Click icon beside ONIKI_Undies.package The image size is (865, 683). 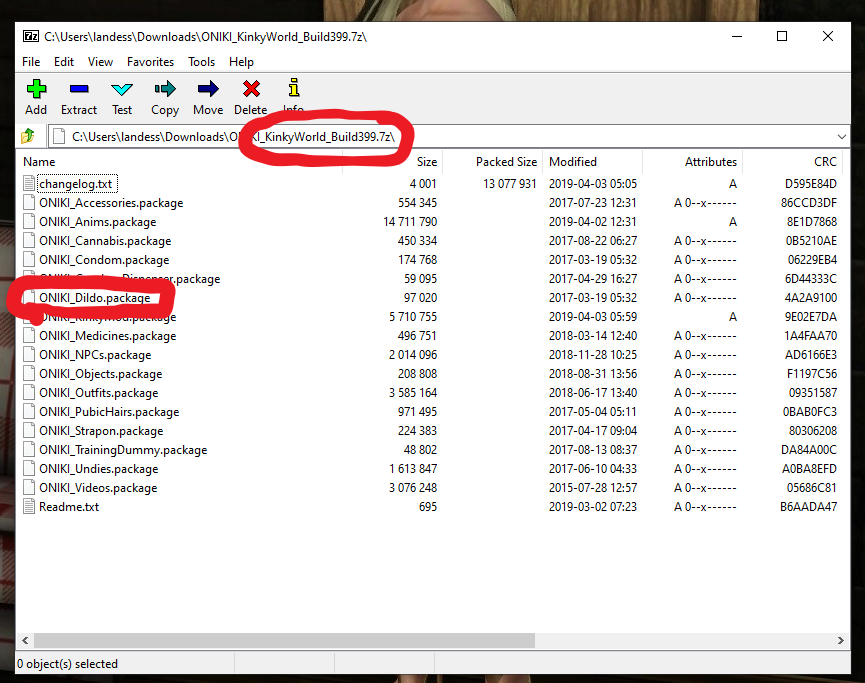click(x=29, y=469)
